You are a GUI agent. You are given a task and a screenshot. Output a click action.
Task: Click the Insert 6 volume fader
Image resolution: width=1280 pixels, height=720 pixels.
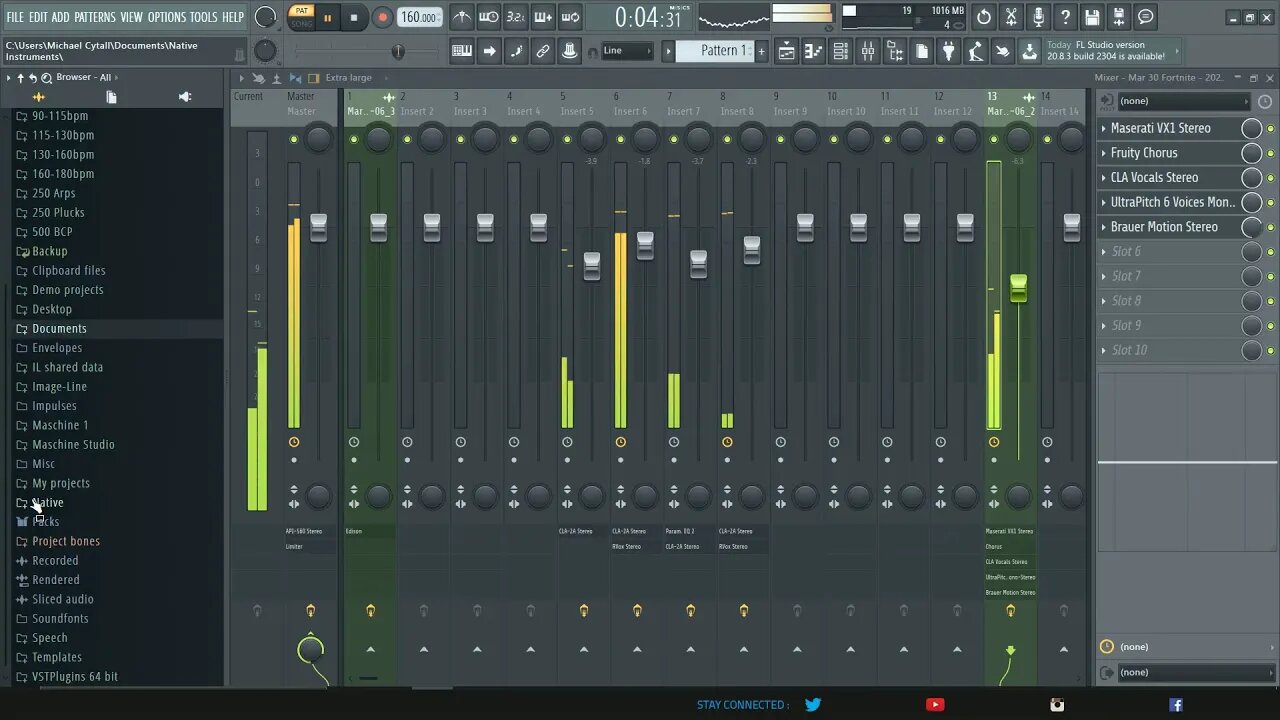pyautogui.click(x=645, y=246)
